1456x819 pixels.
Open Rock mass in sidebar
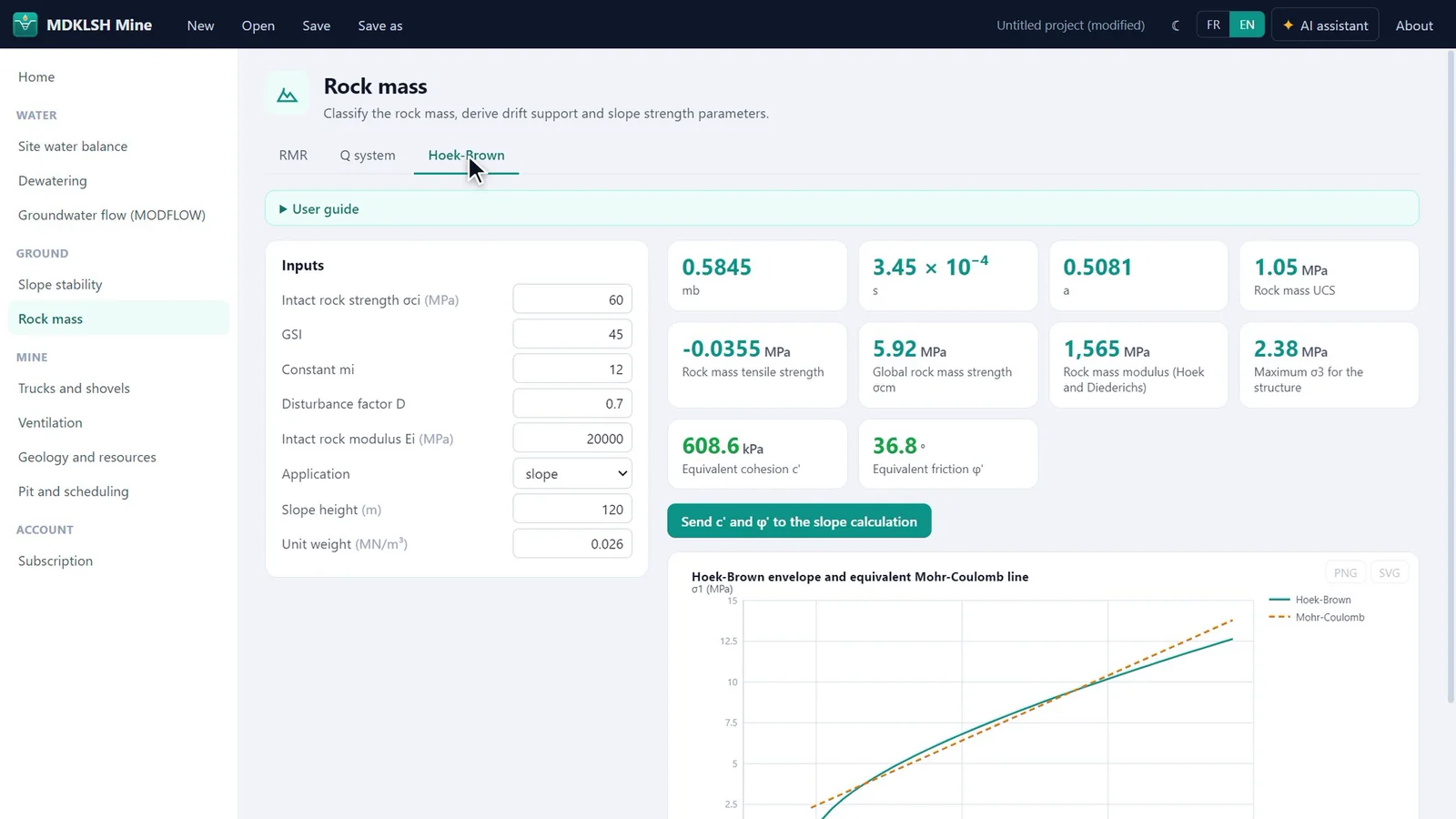tap(118, 318)
